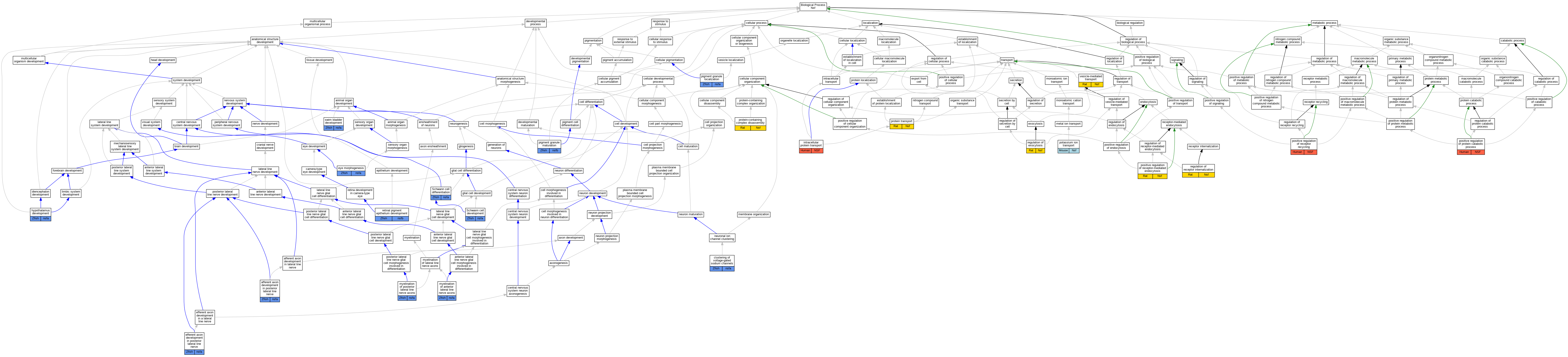Click the "epithelium development" node

[391, 171]
